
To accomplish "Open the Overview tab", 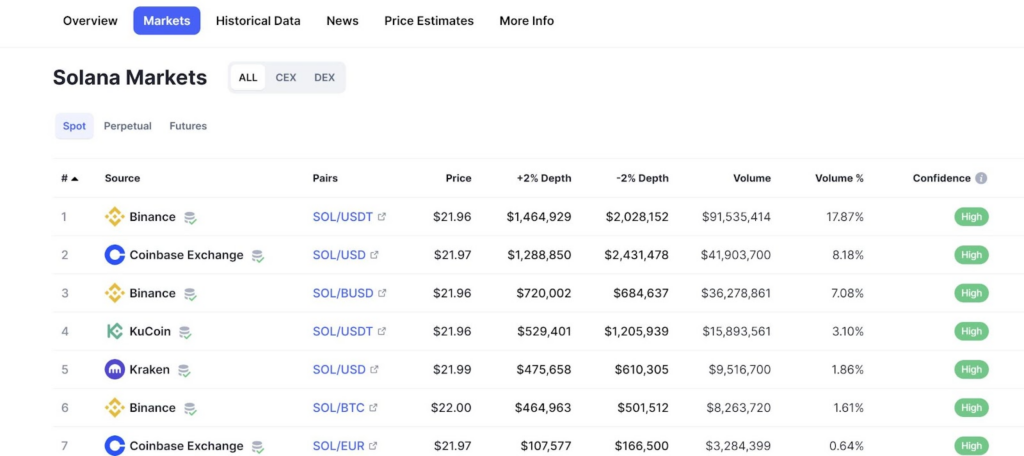I will tap(90, 21).
